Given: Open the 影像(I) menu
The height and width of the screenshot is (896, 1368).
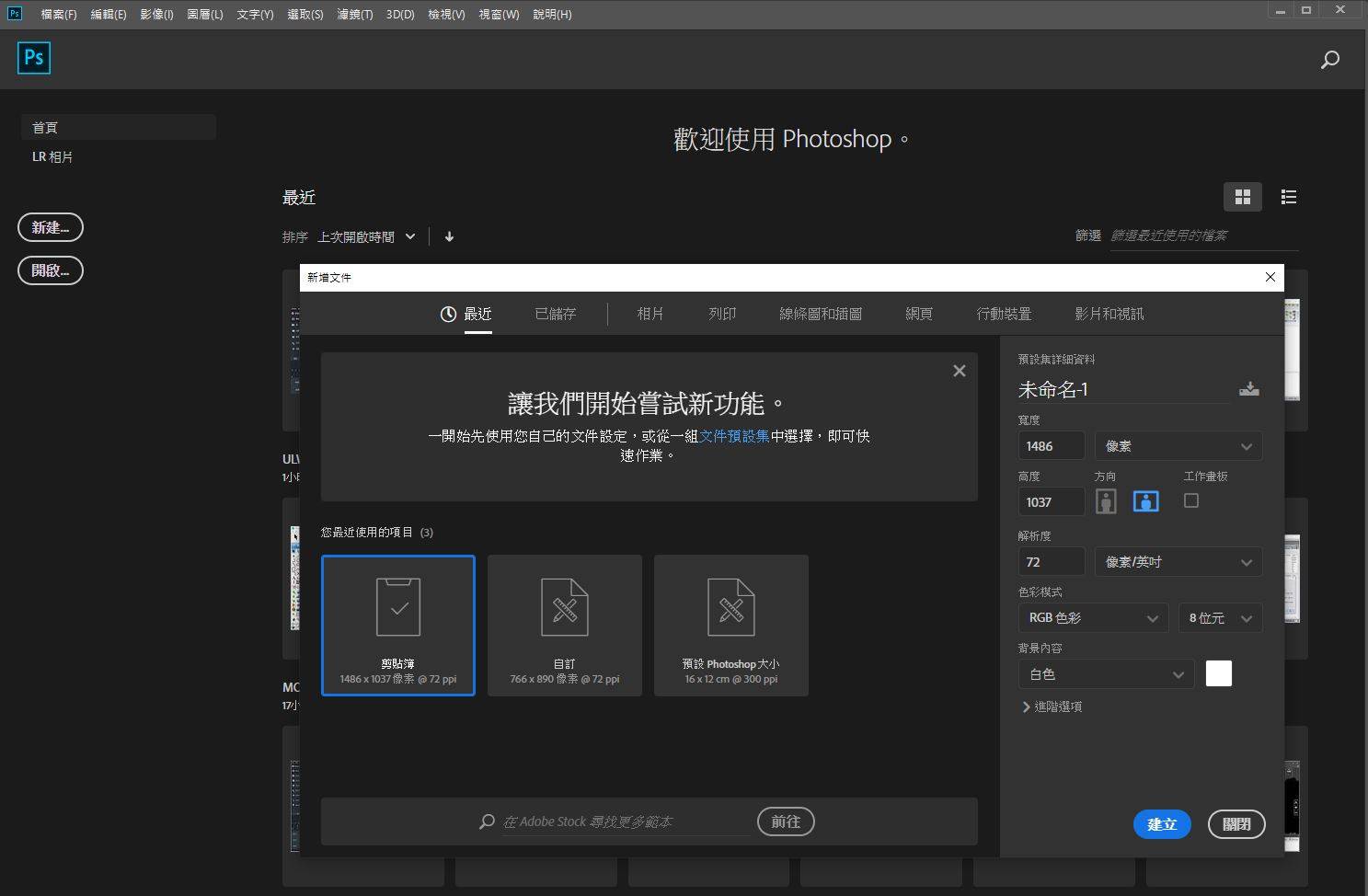Looking at the screenshot, I should (156, 14).
